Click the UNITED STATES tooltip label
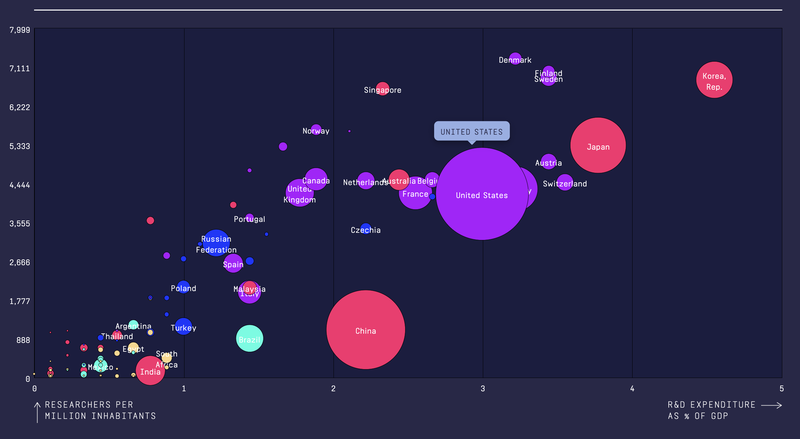The height and width of the screenshot is (439, 800). click(471, 131)
